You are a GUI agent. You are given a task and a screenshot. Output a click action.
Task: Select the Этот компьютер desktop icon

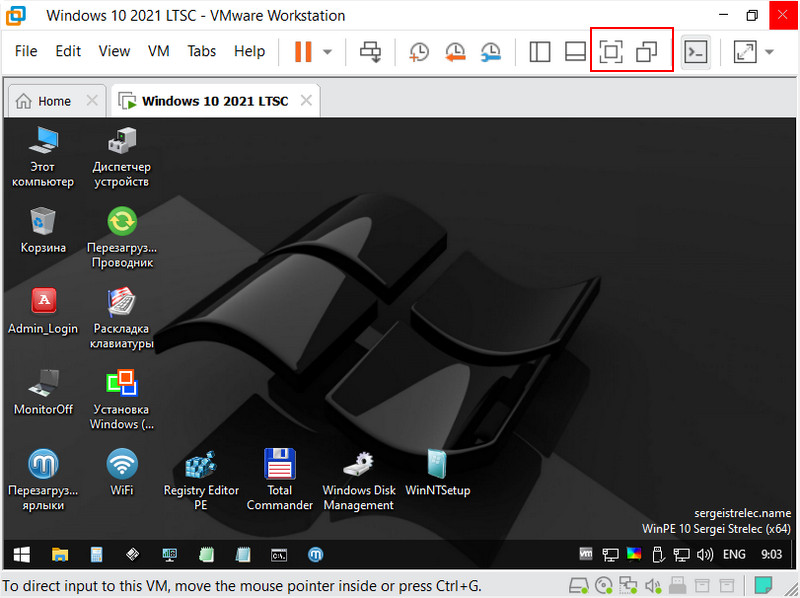pyautogui.click(x=43, y=158)
